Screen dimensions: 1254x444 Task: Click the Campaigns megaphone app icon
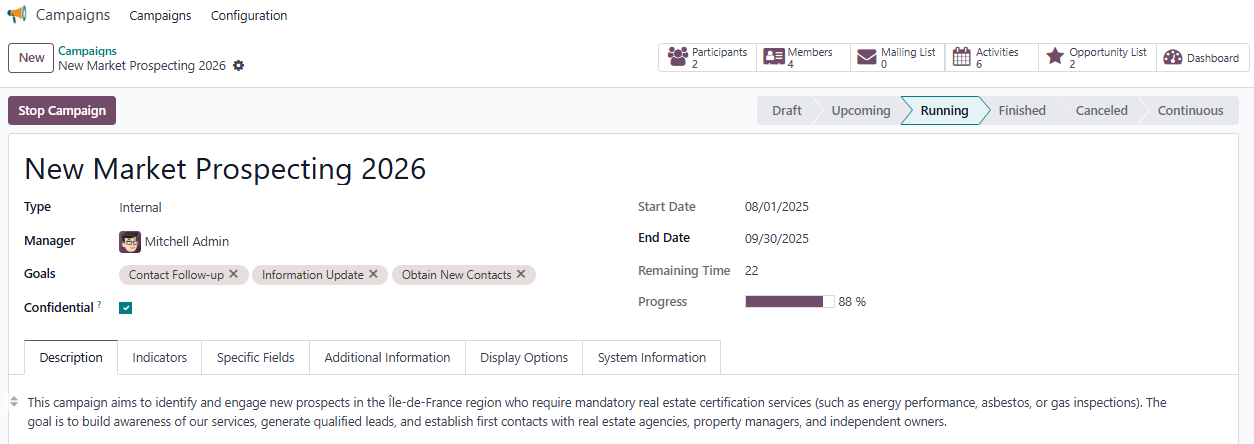click(x=17, y=15)
